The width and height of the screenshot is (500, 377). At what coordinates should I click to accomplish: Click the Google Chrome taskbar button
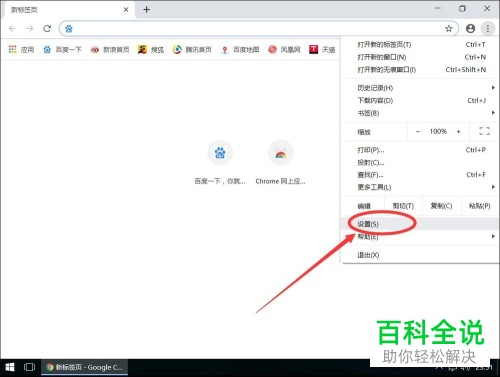click(84, 367)
